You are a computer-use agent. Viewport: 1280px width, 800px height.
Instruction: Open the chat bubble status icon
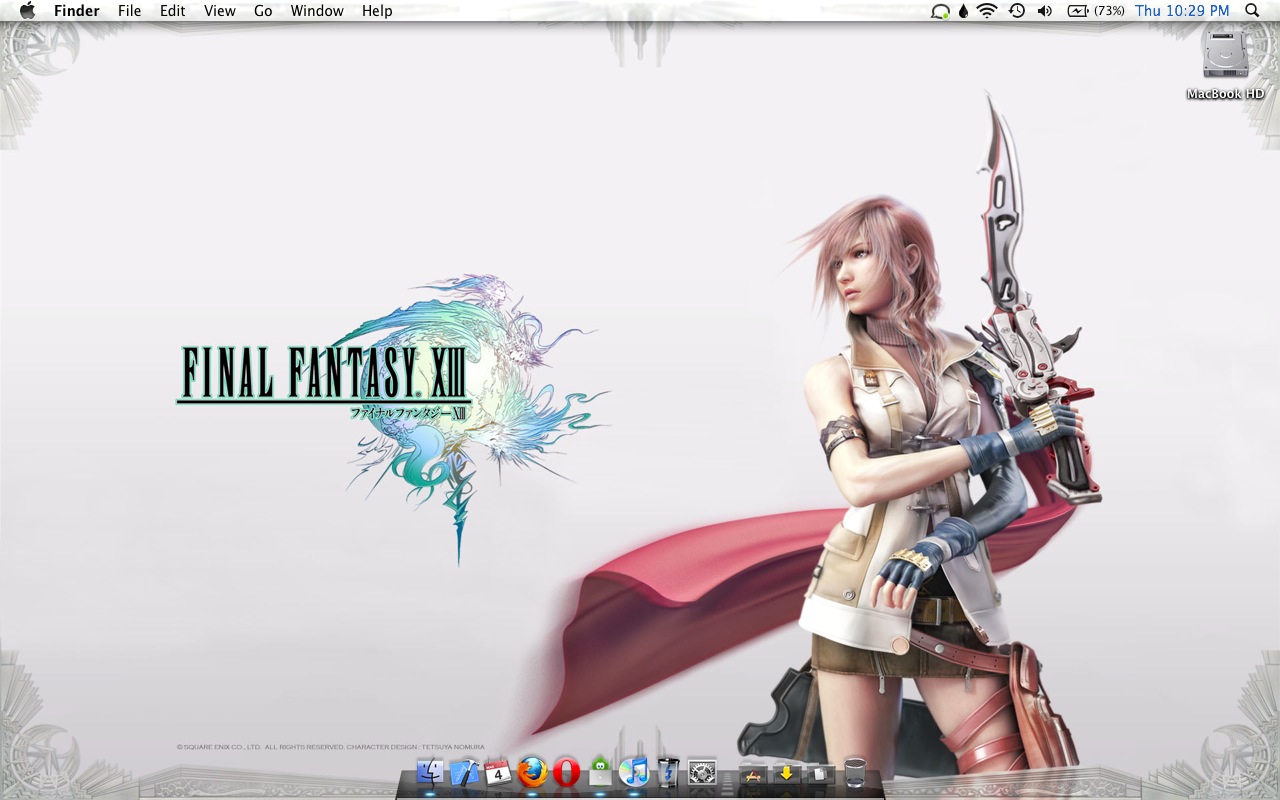[940, 11]
